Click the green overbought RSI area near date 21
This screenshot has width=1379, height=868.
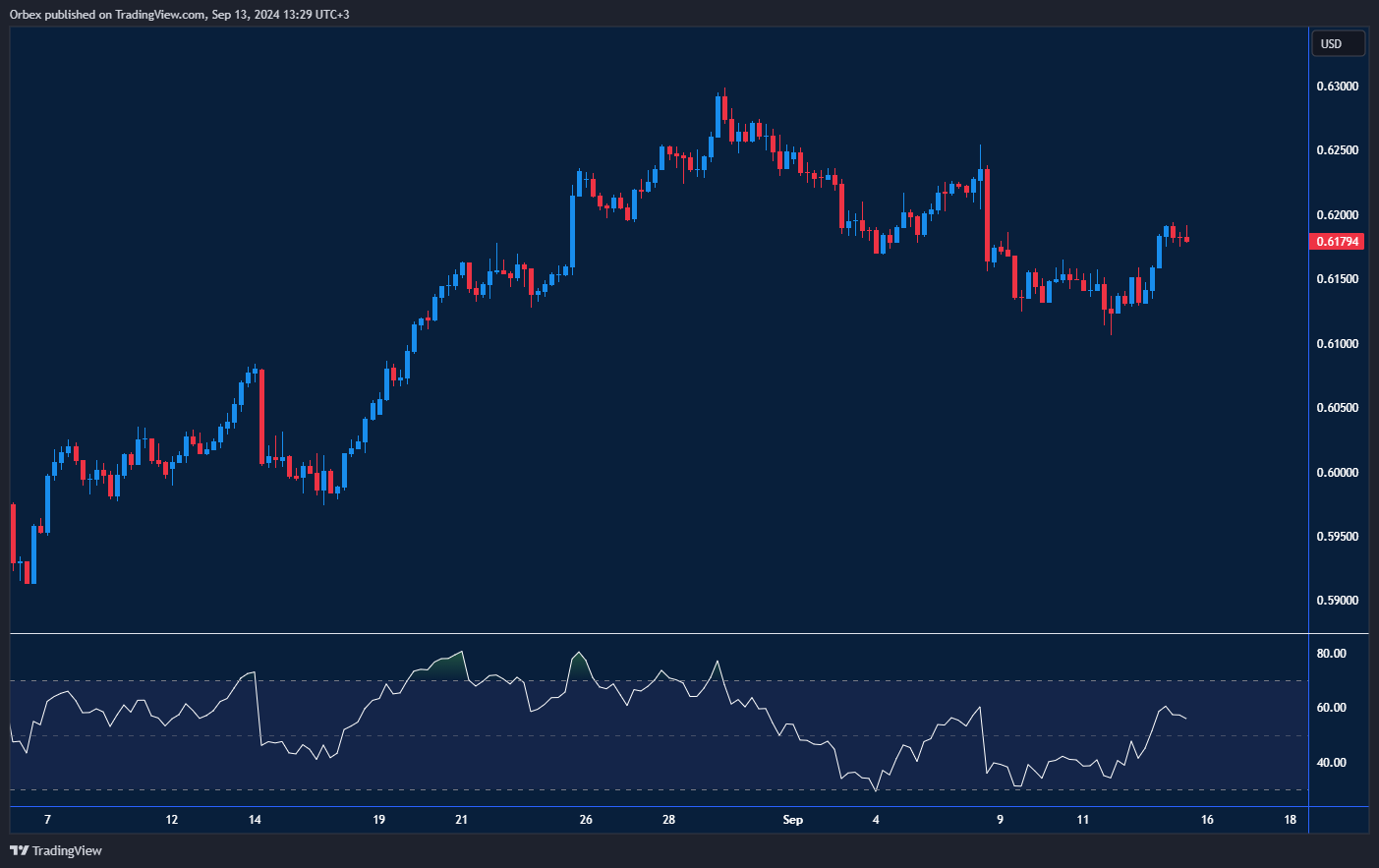[x=449, y=665]
